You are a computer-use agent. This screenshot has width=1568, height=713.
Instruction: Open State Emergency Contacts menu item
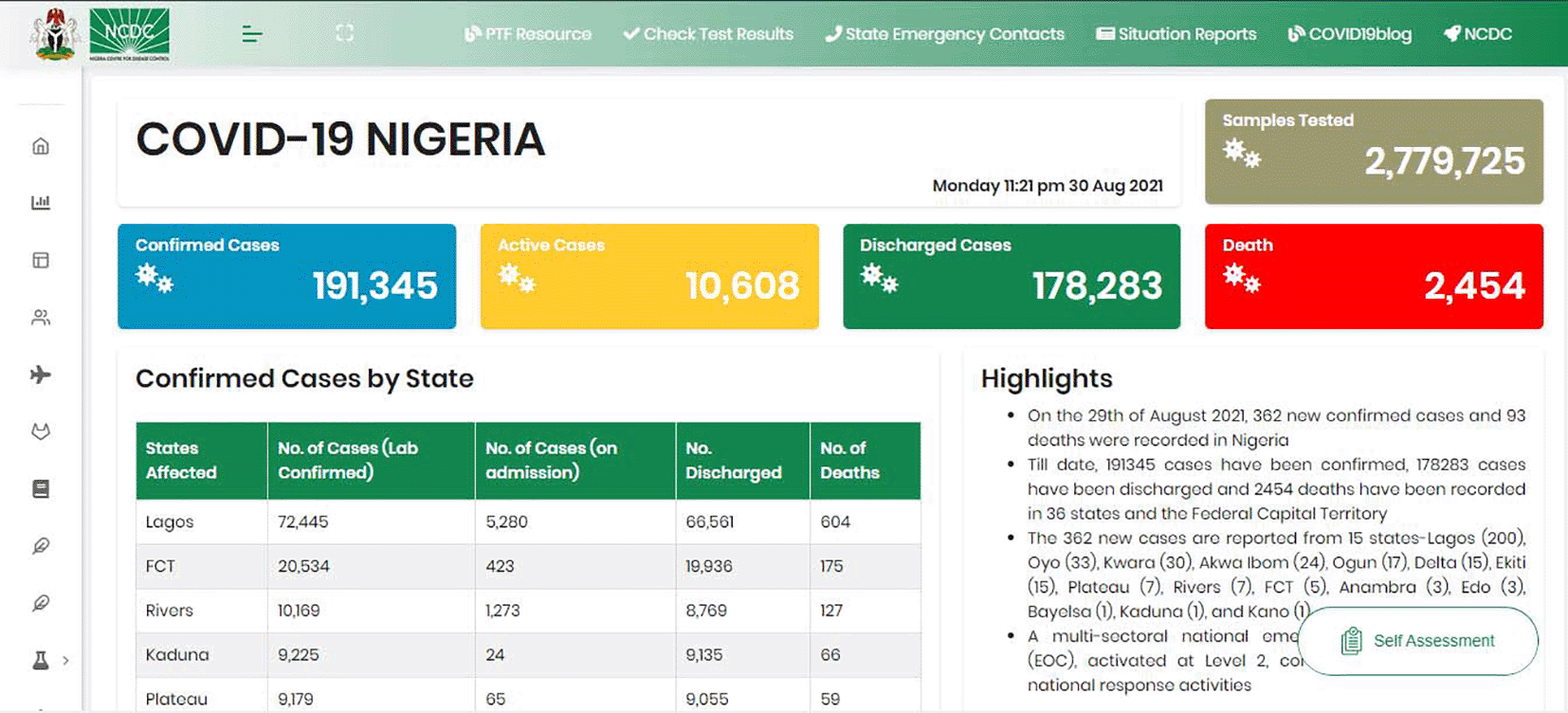944,34
